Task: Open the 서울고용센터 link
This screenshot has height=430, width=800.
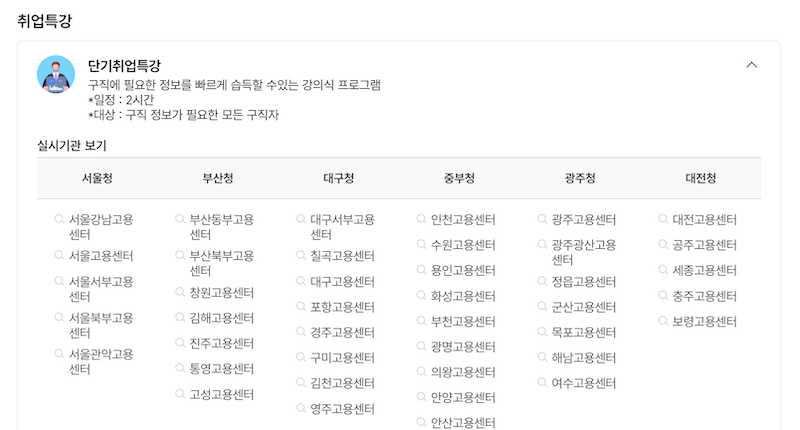Action: coord(101,256)
